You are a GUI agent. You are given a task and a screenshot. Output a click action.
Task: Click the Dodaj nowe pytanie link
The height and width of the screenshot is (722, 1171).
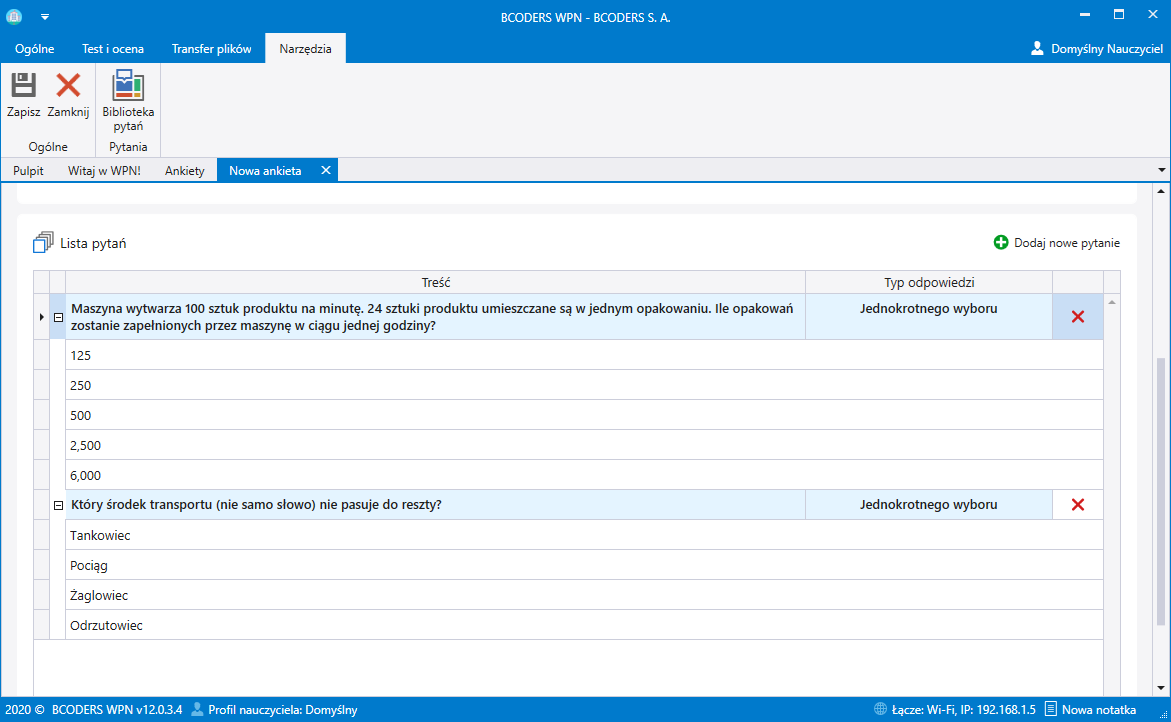coord(1066,243)
